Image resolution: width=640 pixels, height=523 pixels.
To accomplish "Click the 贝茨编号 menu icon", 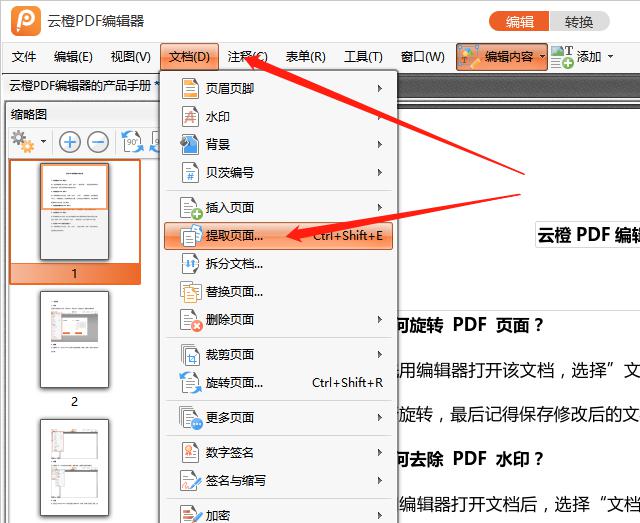I will click(x=190, y=172).
